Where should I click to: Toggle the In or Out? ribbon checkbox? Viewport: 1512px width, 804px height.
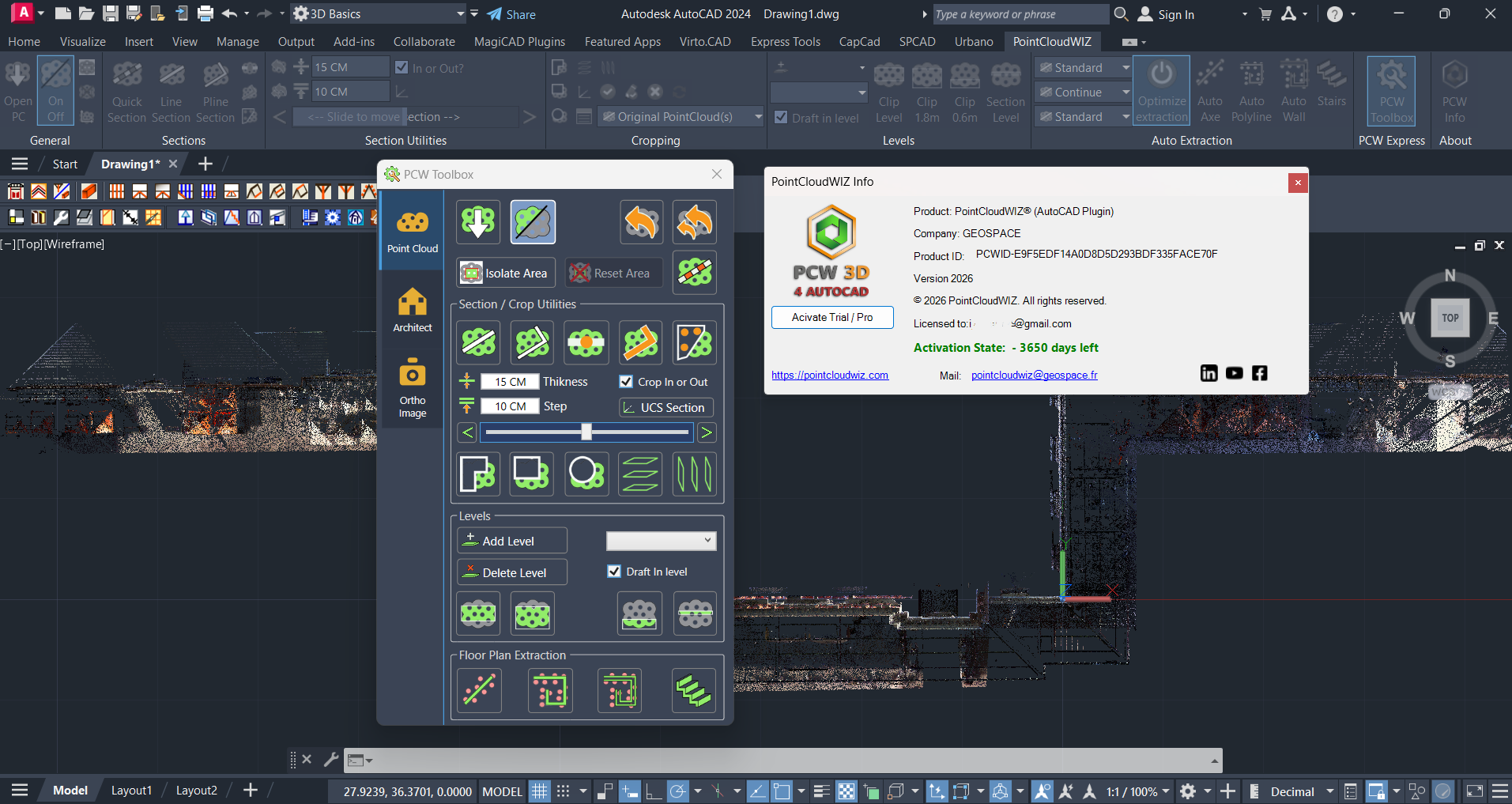click(402, 68)
